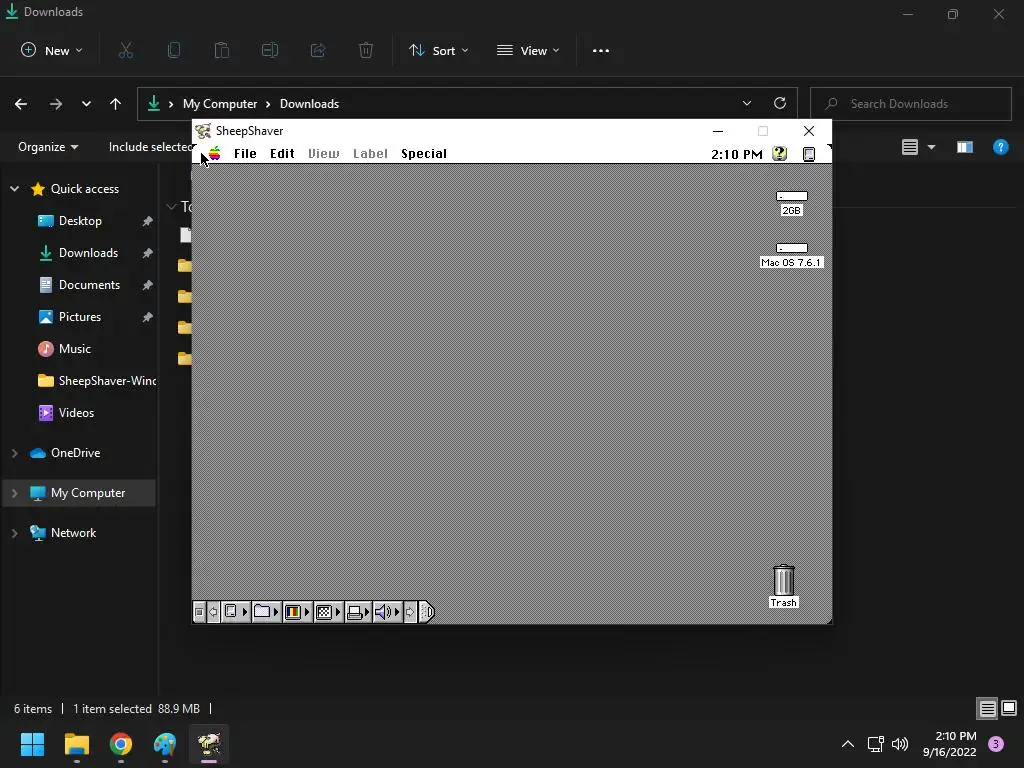
Task: Click the Control Strip close box
Action: coord(199,612)
